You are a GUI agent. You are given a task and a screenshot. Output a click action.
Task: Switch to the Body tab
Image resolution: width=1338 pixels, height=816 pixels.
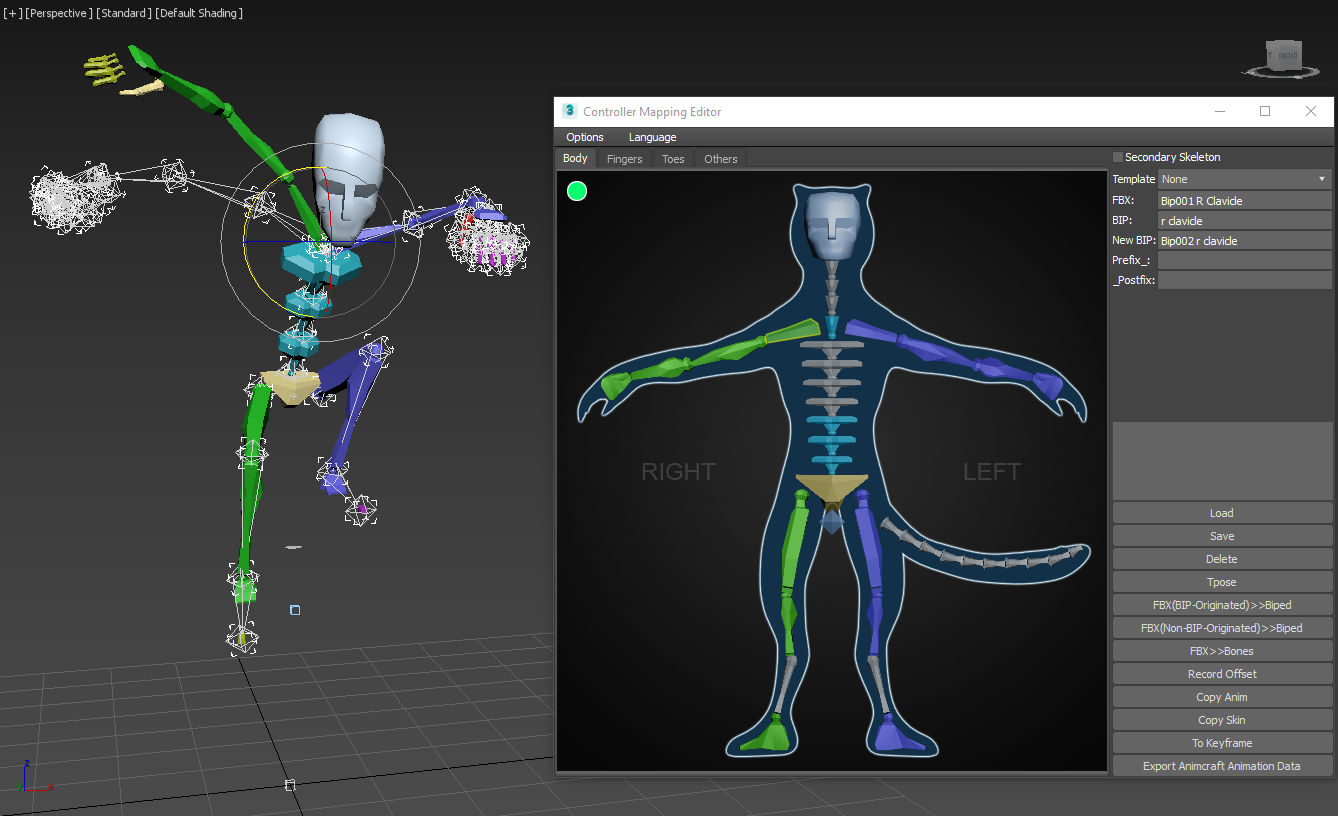(575, 158)
